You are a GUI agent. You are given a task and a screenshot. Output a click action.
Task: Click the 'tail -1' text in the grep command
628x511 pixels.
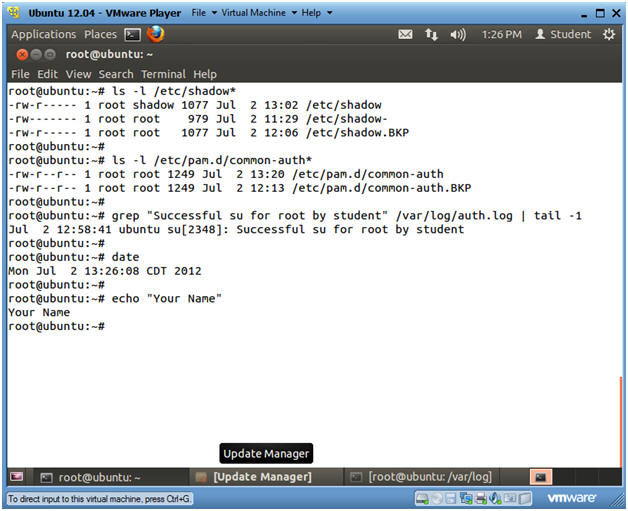click(558, 216)
